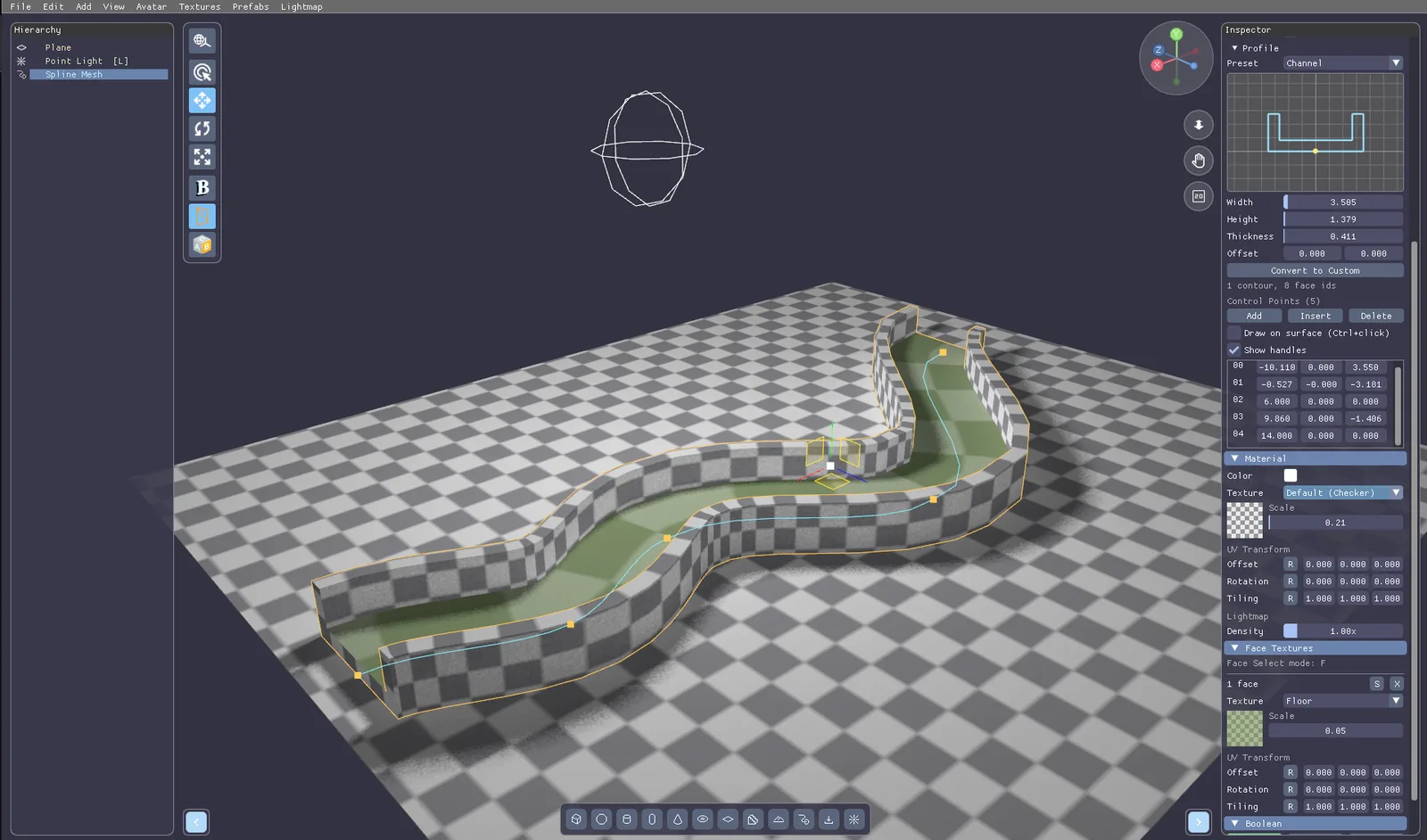Click the Delete control point button
This screenshot has height=840, width=1427.
1376,316
